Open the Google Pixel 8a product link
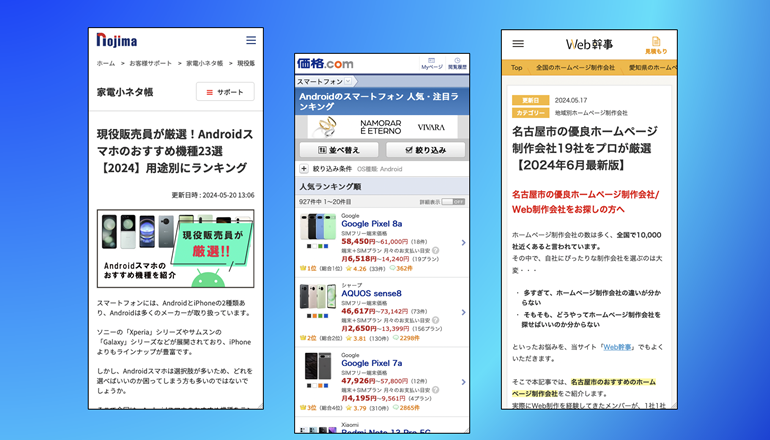This screenshot has height=440, width=770. pyautogui.click(x=372, y=223)
